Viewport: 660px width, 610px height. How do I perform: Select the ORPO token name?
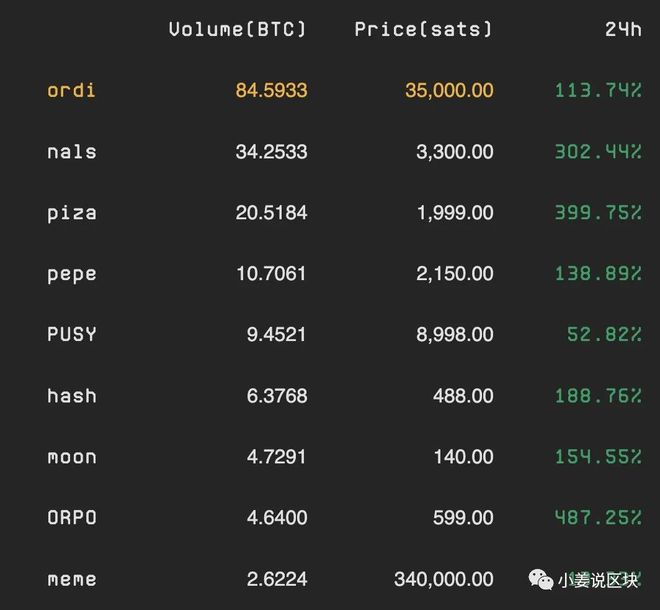coord(72,517)
